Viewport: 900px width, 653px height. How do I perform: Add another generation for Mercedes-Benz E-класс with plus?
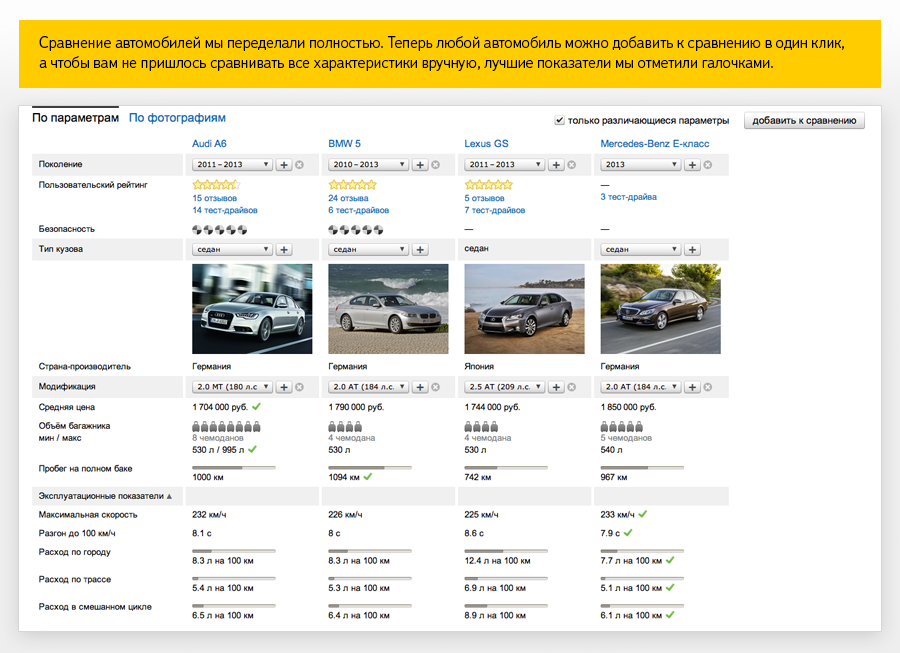click(692, 165)
